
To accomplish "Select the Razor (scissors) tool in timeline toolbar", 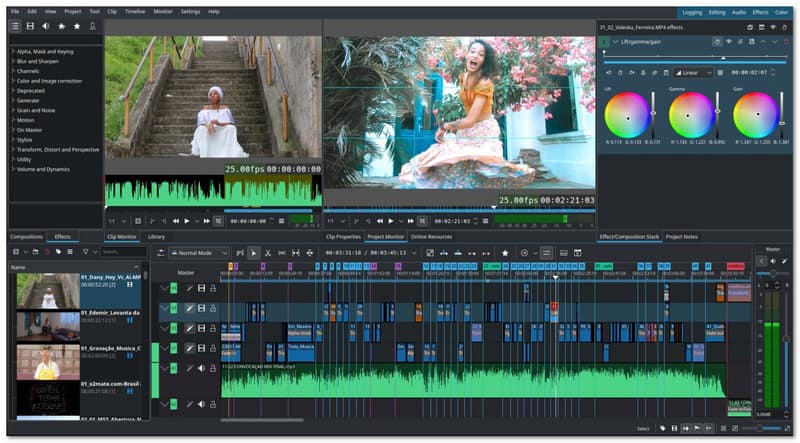I will pos(268,253).
